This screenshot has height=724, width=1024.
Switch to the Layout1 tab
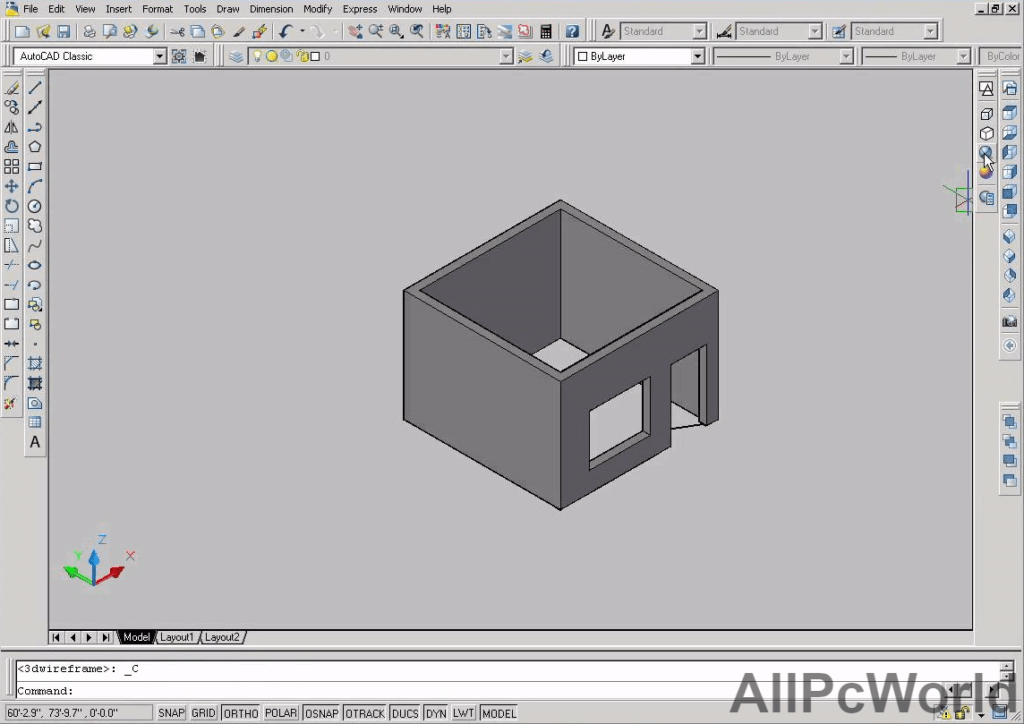coord(177,637)
